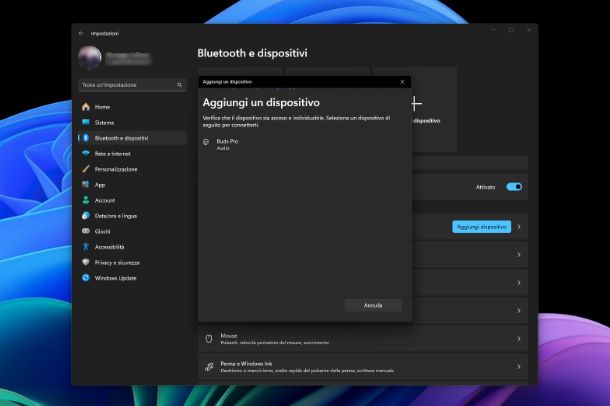Click the blue Aggiungi dispositivo button
The height and width of the screenshot is (406, 610).
click(x=482, y=227)
